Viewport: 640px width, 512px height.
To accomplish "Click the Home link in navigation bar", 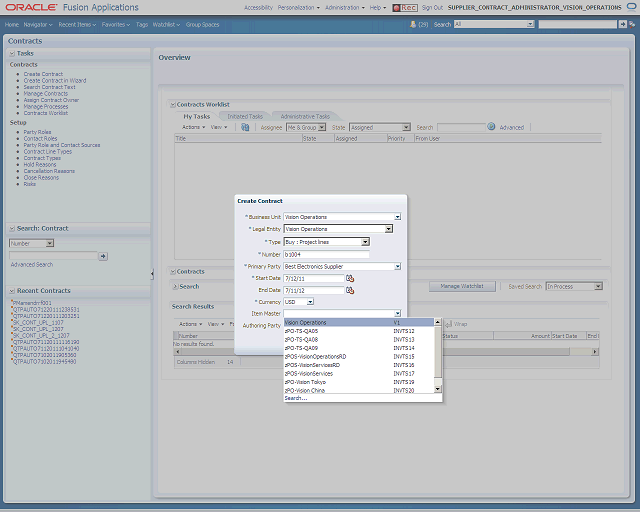I will click(x=12, y=24).
